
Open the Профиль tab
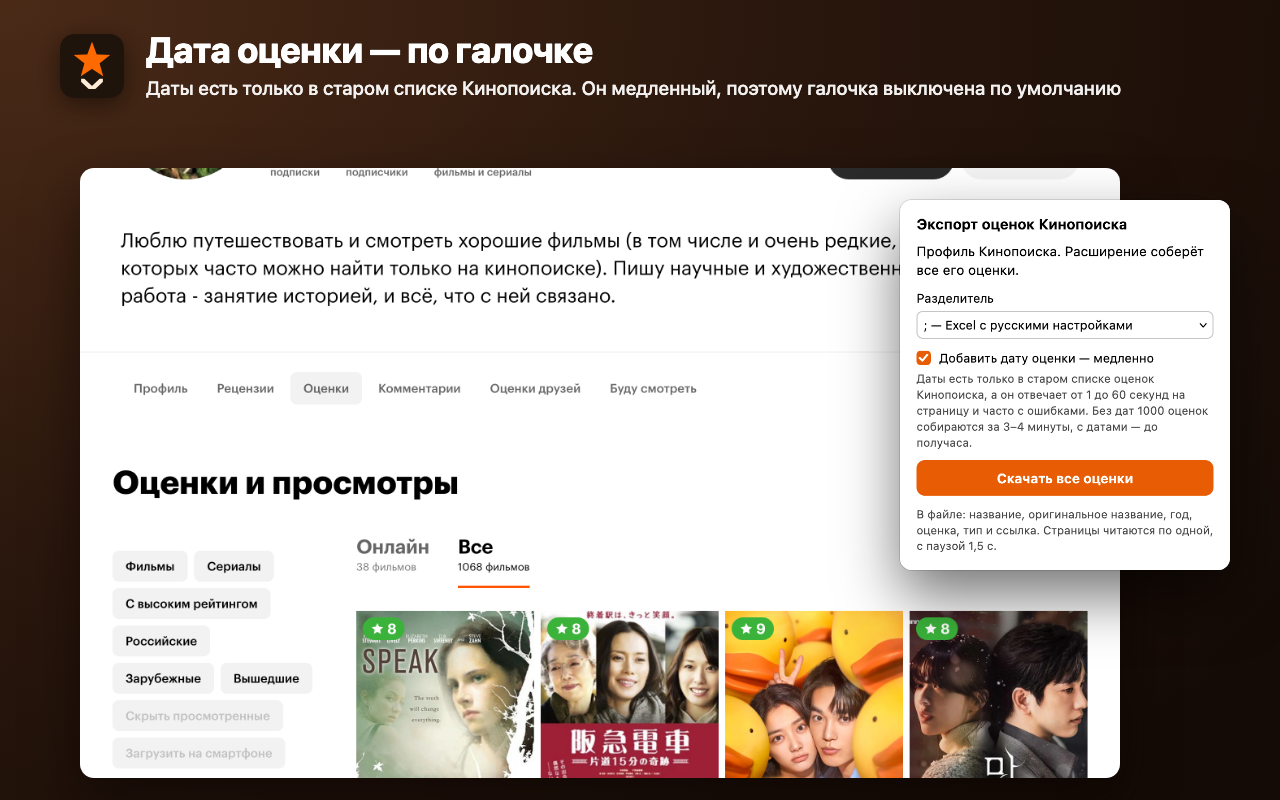tap(161, 388)
